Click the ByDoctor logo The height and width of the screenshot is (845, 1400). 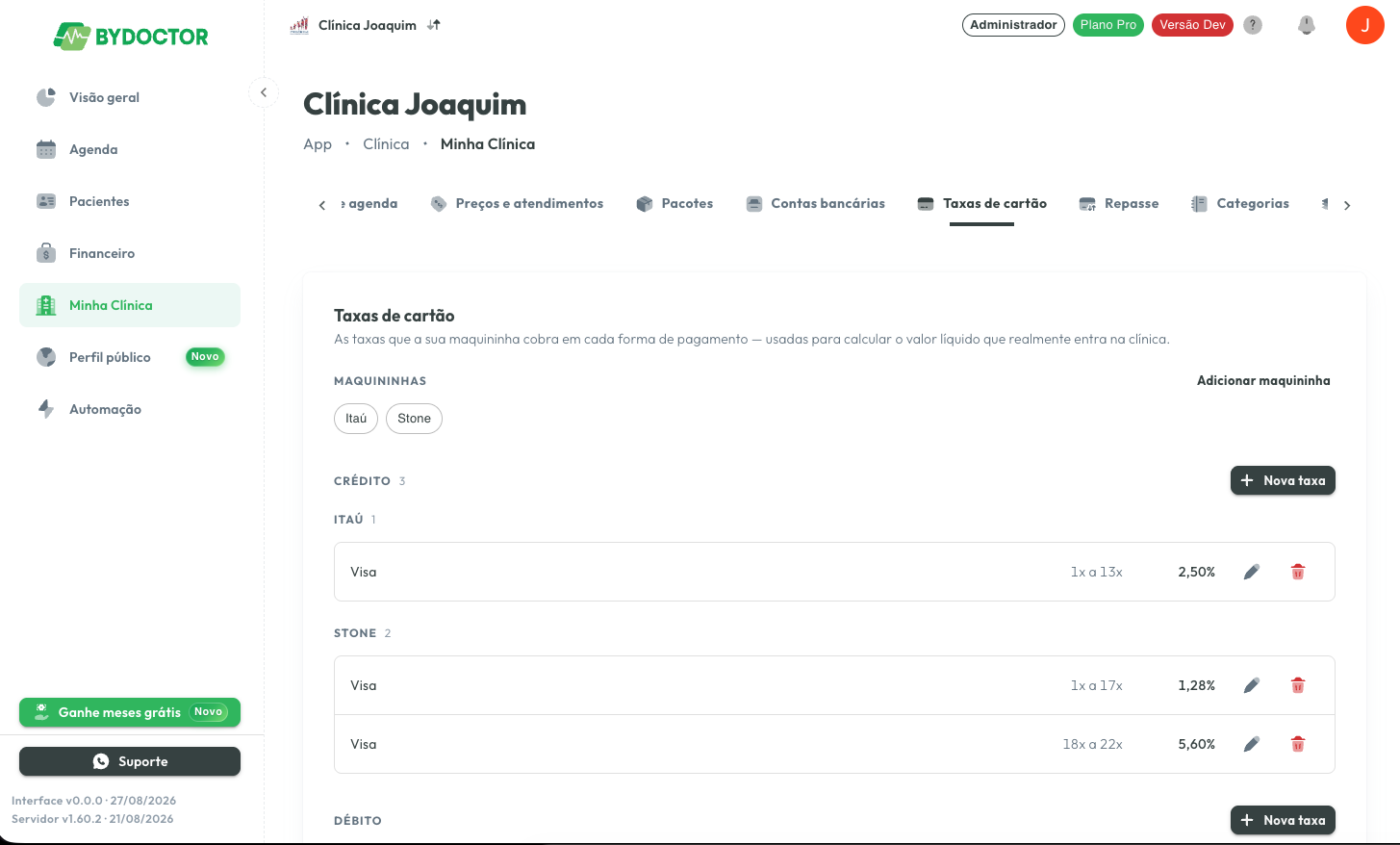click(x=131, y=37)
